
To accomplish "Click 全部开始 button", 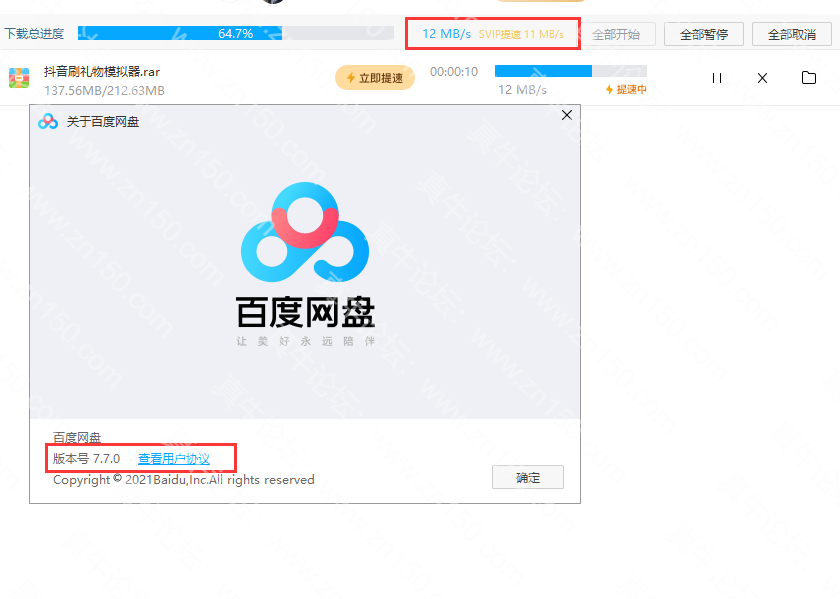I will click(x=616, y=35).
